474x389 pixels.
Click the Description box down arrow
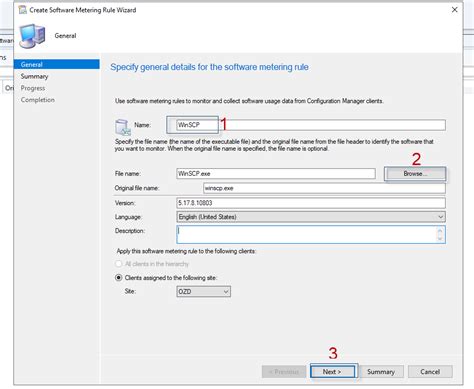click(440, 238)
